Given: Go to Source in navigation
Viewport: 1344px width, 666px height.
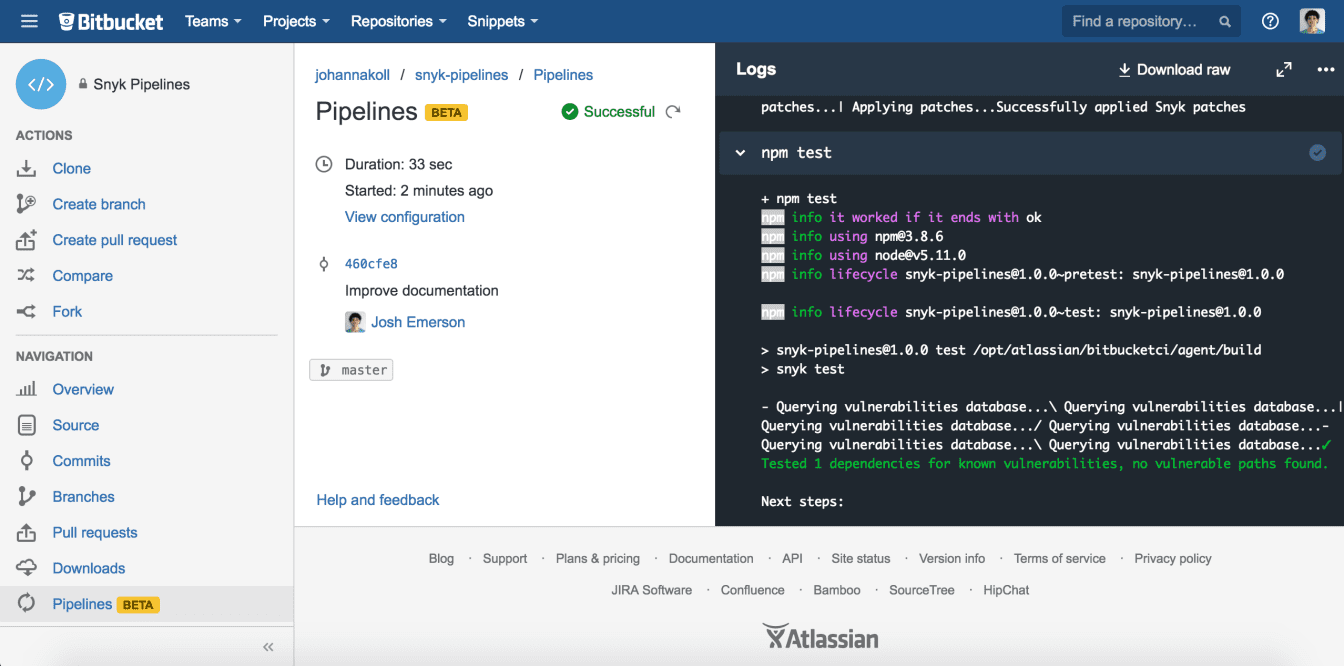Looking at the screenshot, I should [x=76, y=425].
